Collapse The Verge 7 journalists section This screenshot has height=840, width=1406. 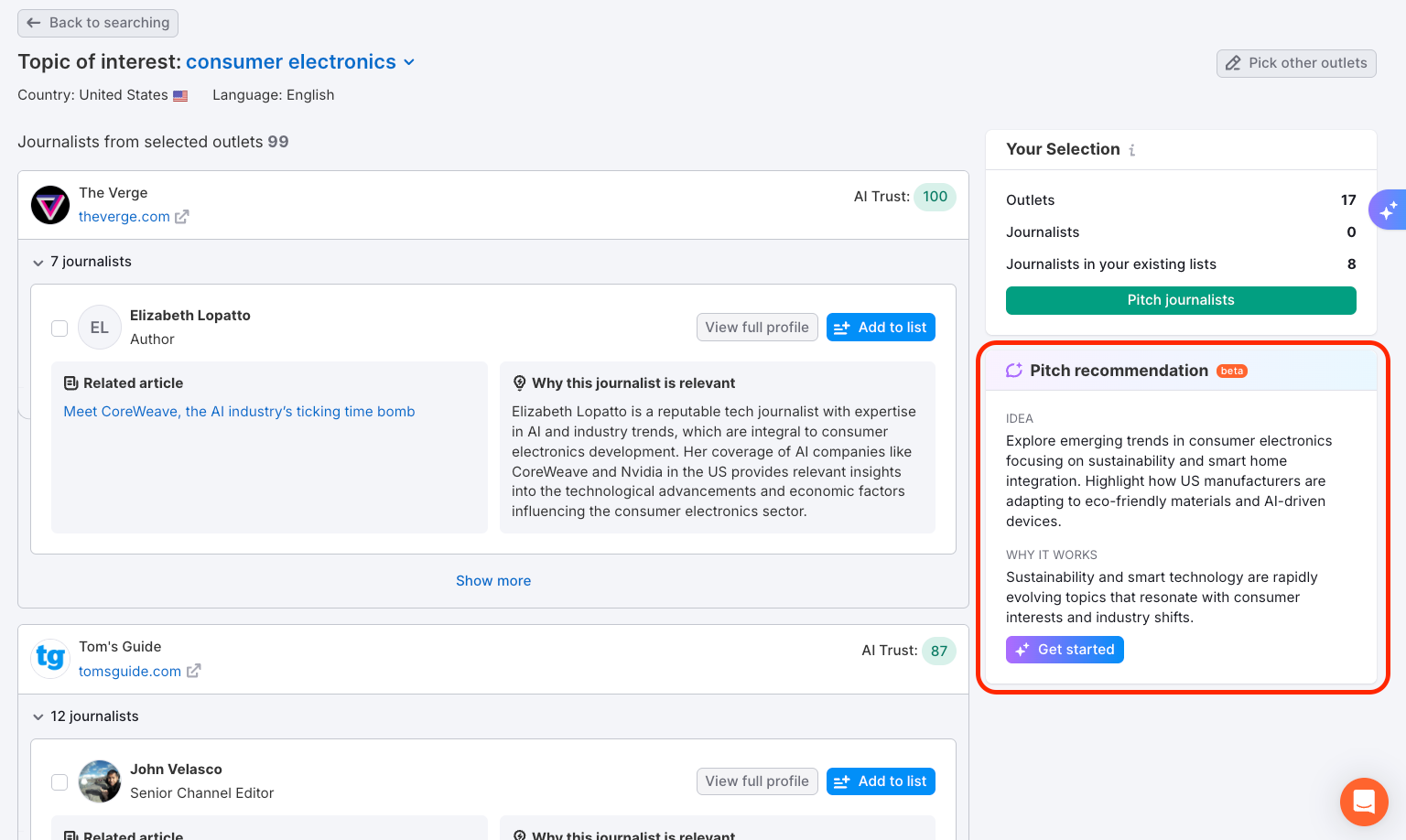pos(38,263)
